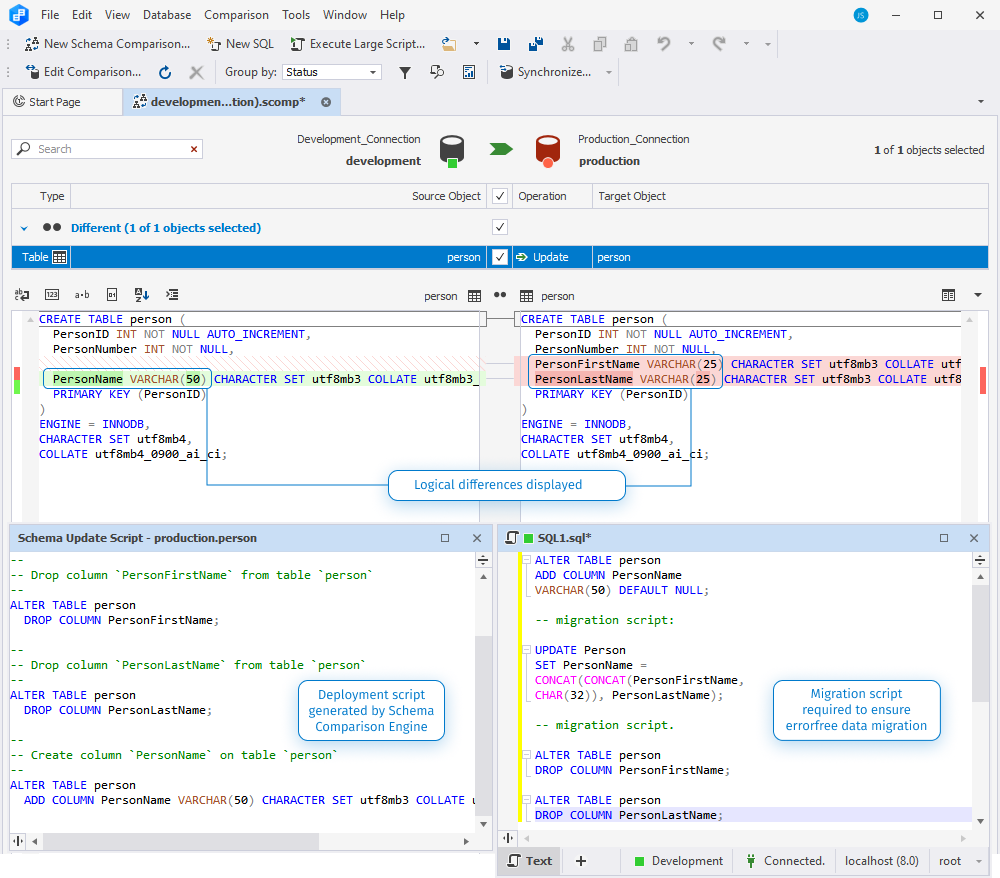This screenshot has height=878, width=1000.
Task: Click the a·b whitespace display icon
Action: pos(82,295)
